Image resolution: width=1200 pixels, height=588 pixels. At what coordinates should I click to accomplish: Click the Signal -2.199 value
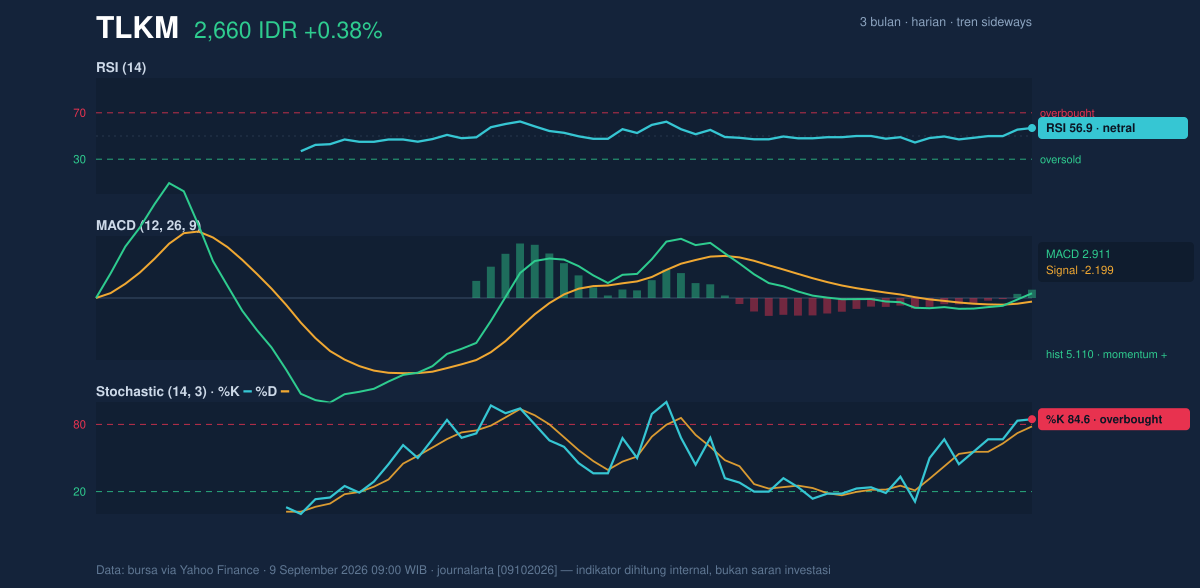click(1080, 270)
